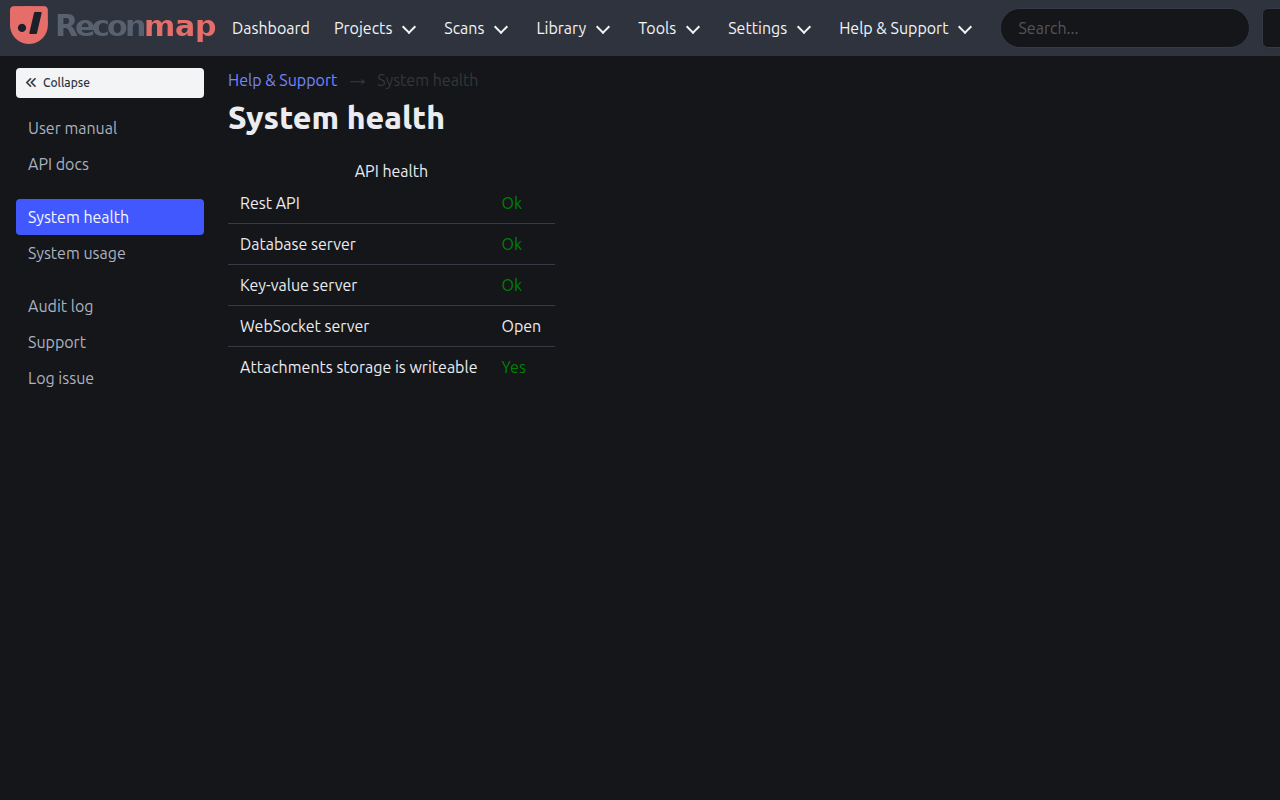Screen dimensions: 1280x800
Task: Navigate to the Dashboard
Action: tap(270, 28)
